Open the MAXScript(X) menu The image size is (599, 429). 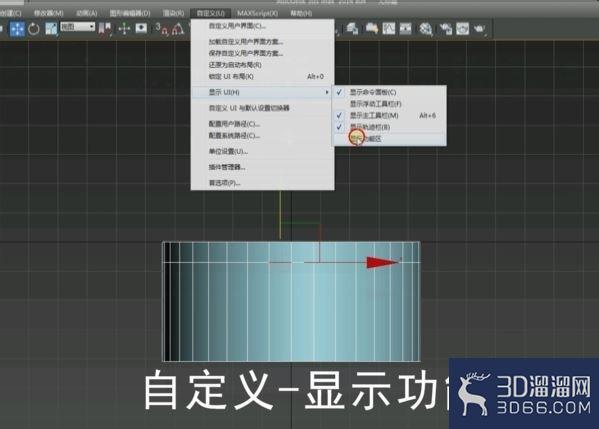257,13
